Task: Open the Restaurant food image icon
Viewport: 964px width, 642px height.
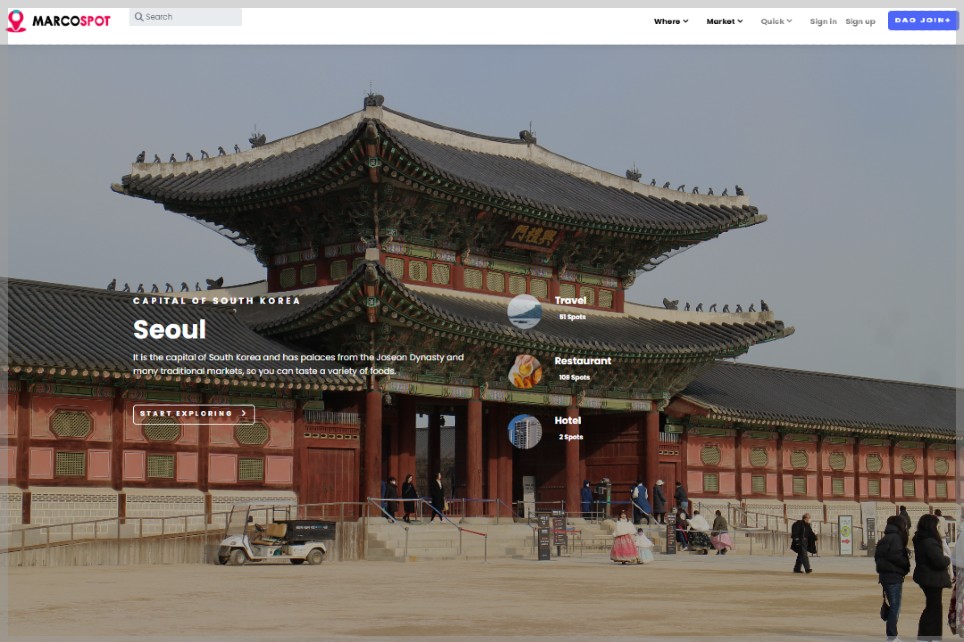Action: [524, 371]
